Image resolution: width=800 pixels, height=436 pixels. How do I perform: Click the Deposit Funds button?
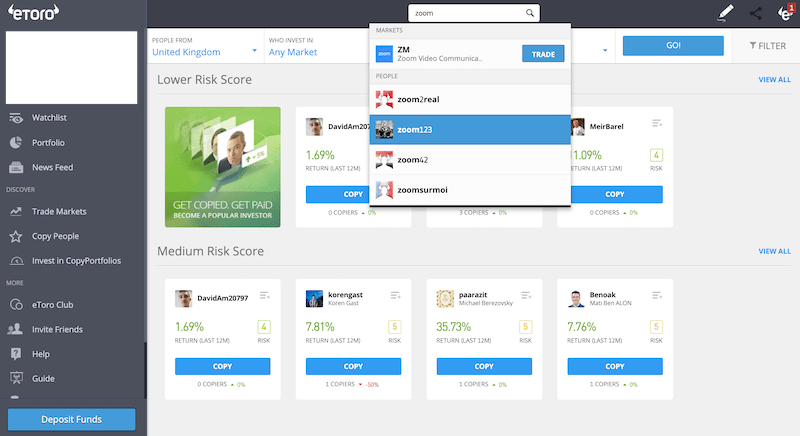click(71, 419)
